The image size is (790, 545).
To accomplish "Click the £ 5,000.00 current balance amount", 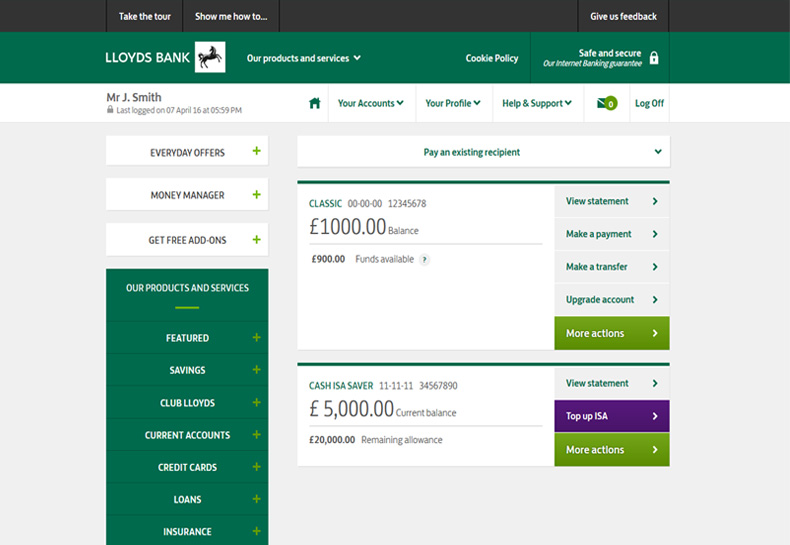I will 351,408.
